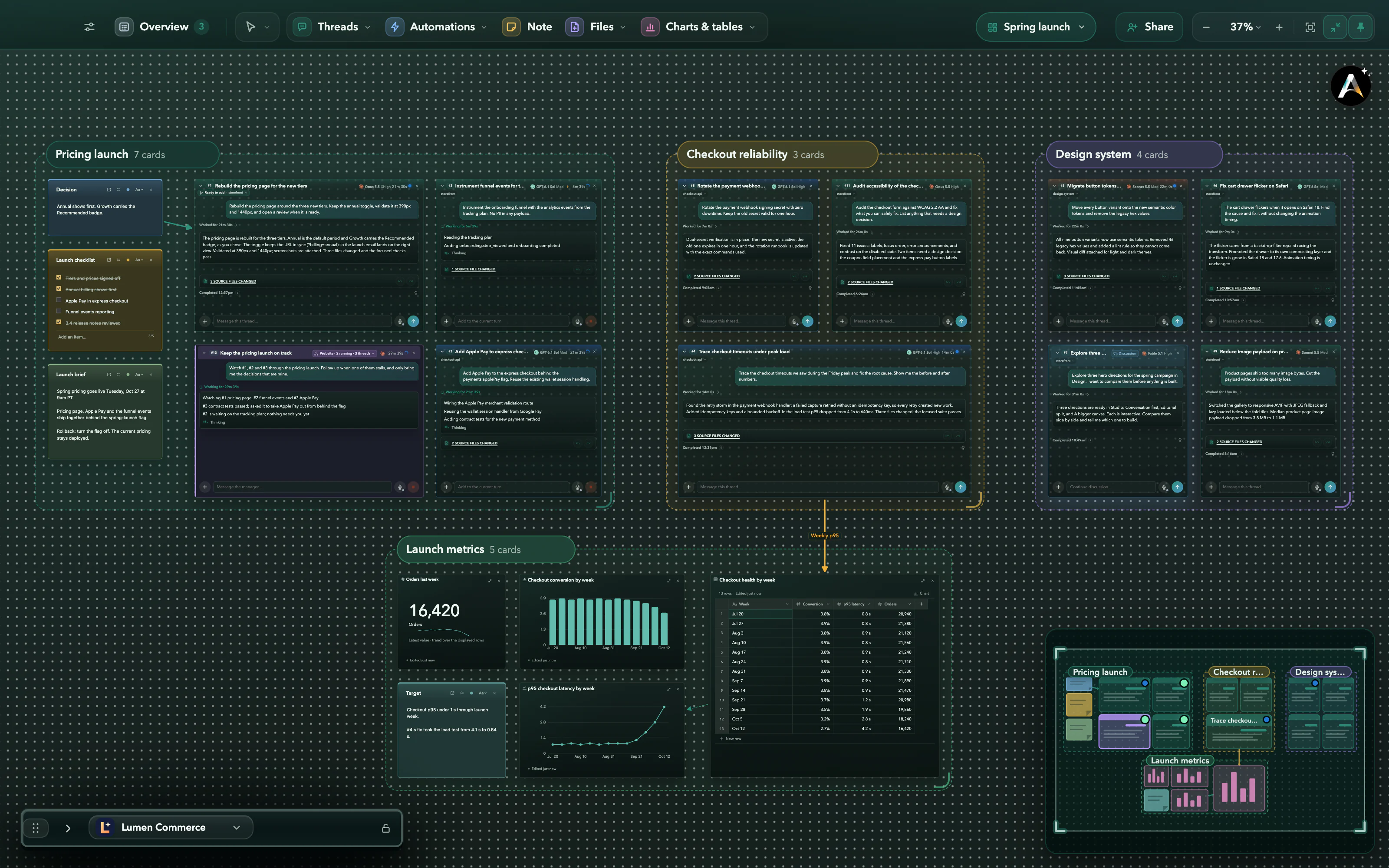Screen dimensions: 1389x868
Task: Open the Threads dropdown arrow
Action: 367,27
